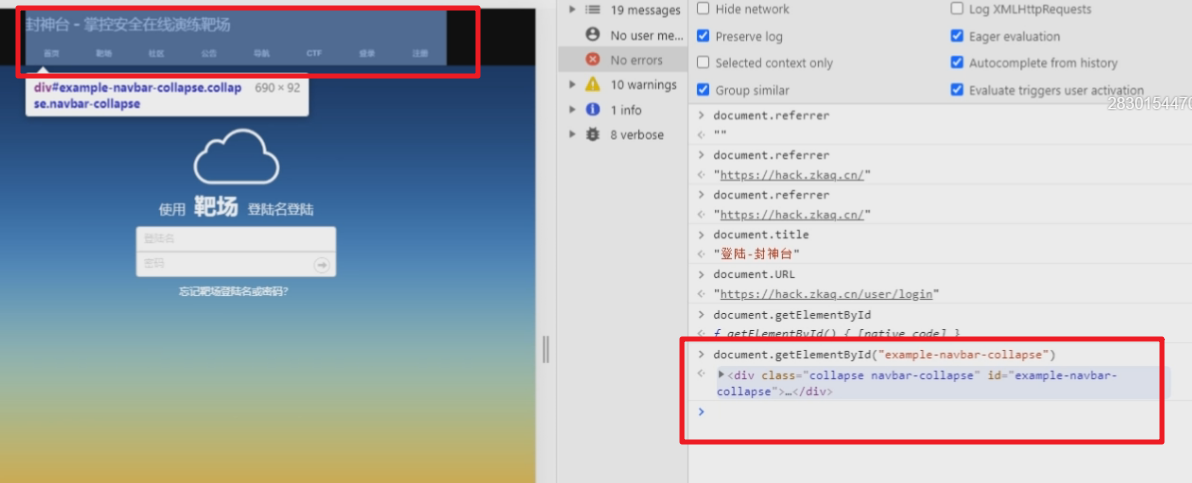Click the messages list icon in console sidebar

[593, 10]
